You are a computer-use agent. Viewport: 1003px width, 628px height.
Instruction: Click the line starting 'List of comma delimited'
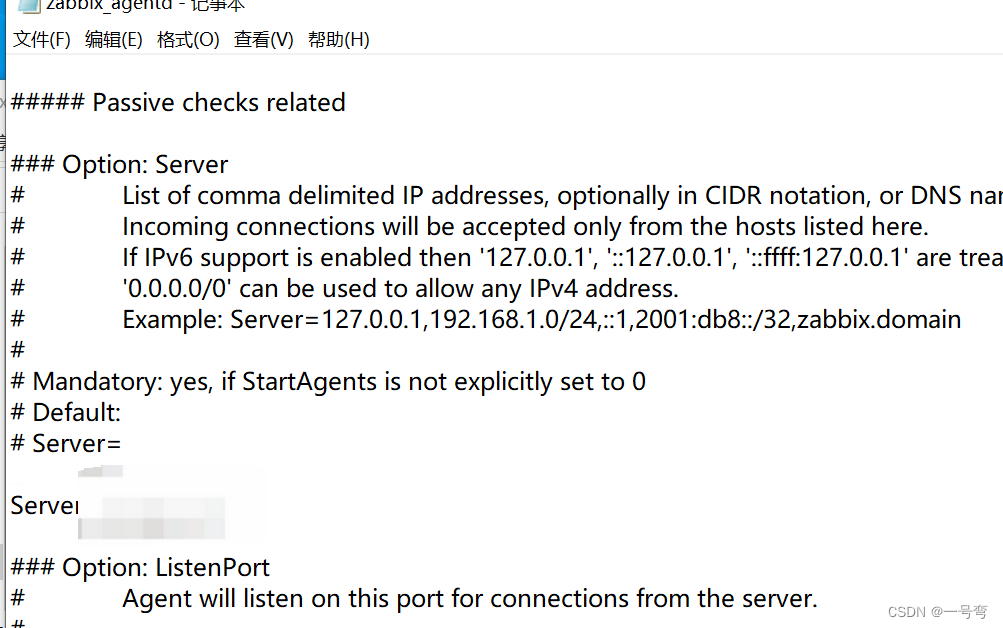click(507, 196)
